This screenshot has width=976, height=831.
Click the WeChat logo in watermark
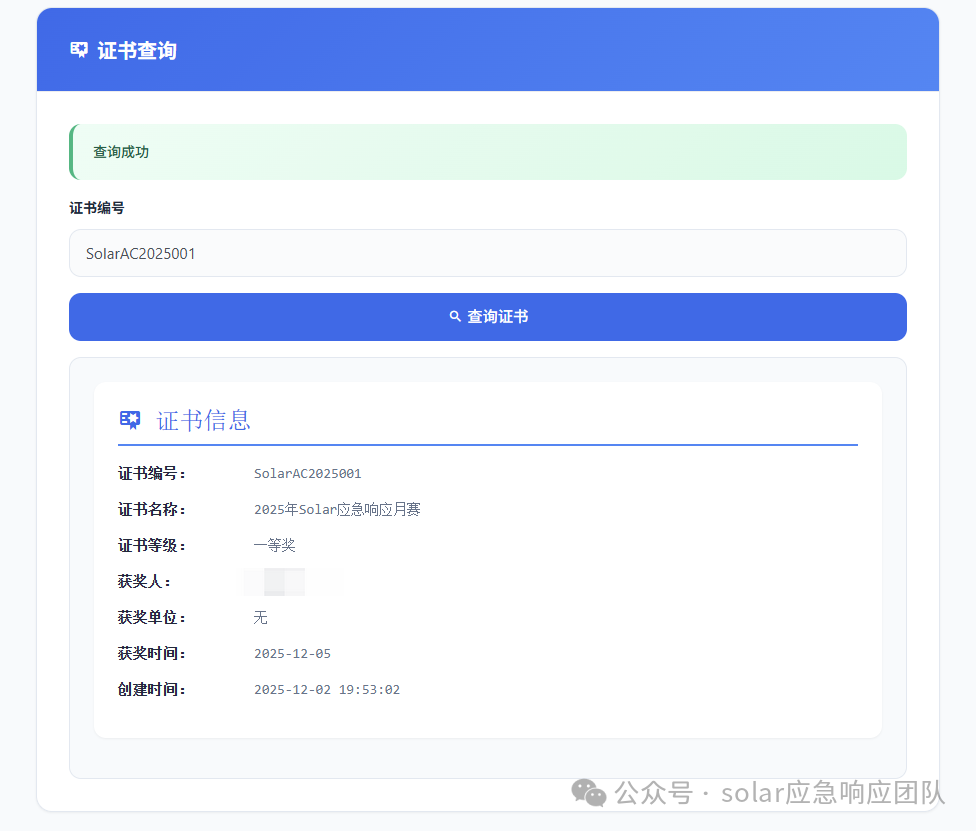[x=588, y=792]
